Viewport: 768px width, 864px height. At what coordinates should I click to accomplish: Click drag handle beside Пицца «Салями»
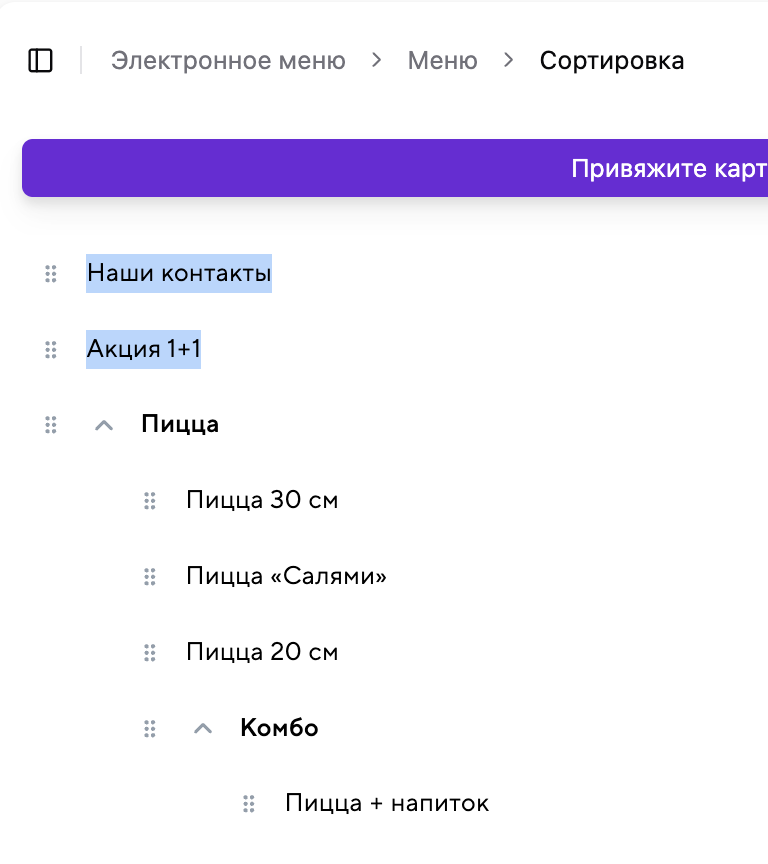pos(150,577)
